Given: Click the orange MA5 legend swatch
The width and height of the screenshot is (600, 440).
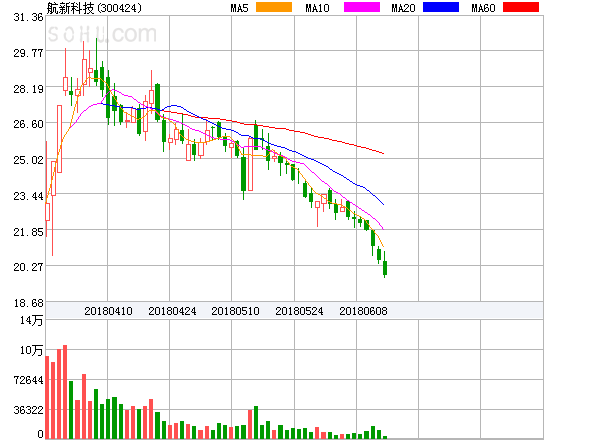Looking at the screenshot, I should 274,7.
